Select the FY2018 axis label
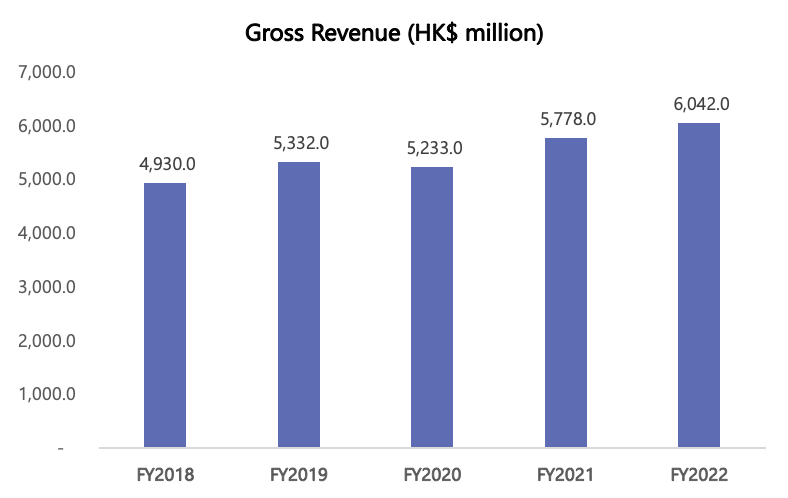Image resolution: width=788 pixels, height=498 pixels. point(165,475)
